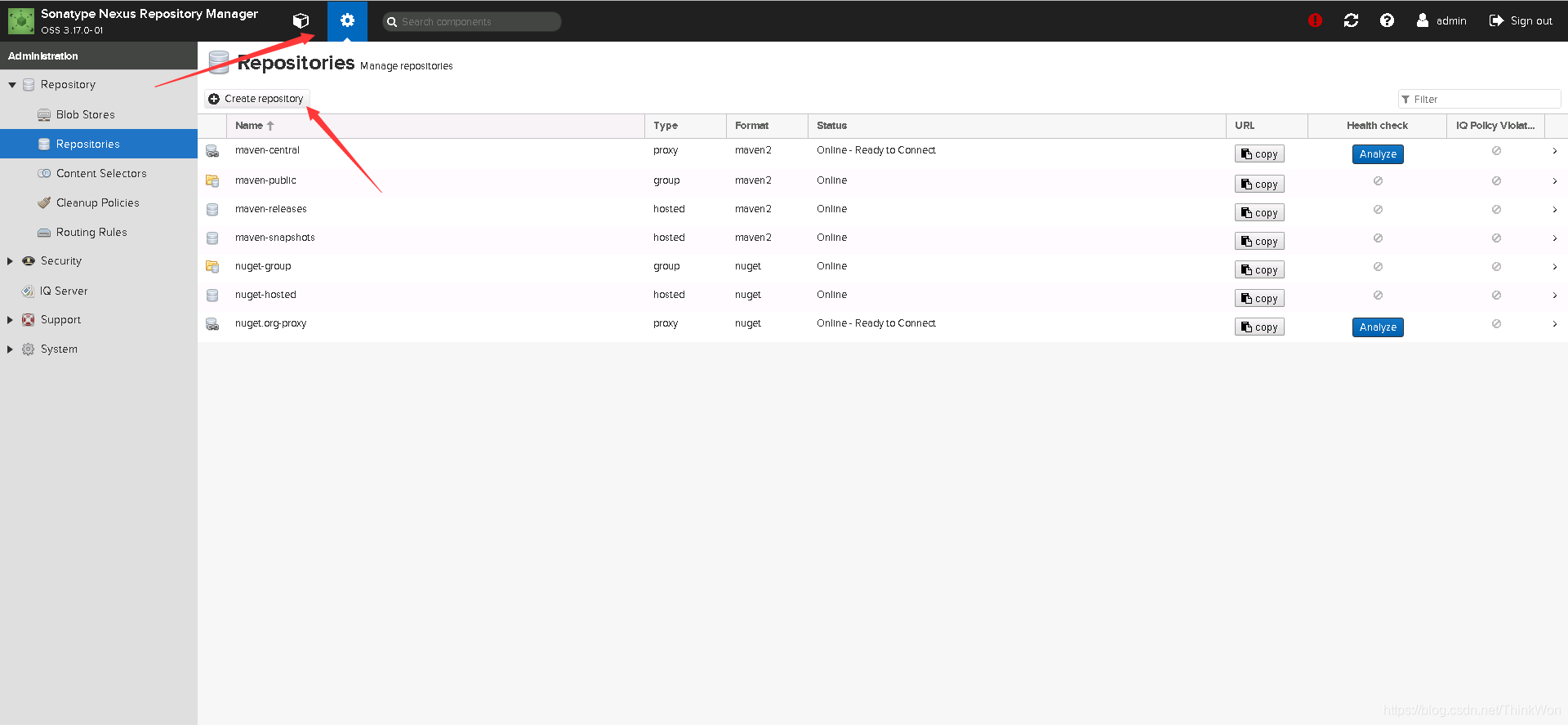Select maven-releases repository name
1568x725 pixels.
pos(271,209)
